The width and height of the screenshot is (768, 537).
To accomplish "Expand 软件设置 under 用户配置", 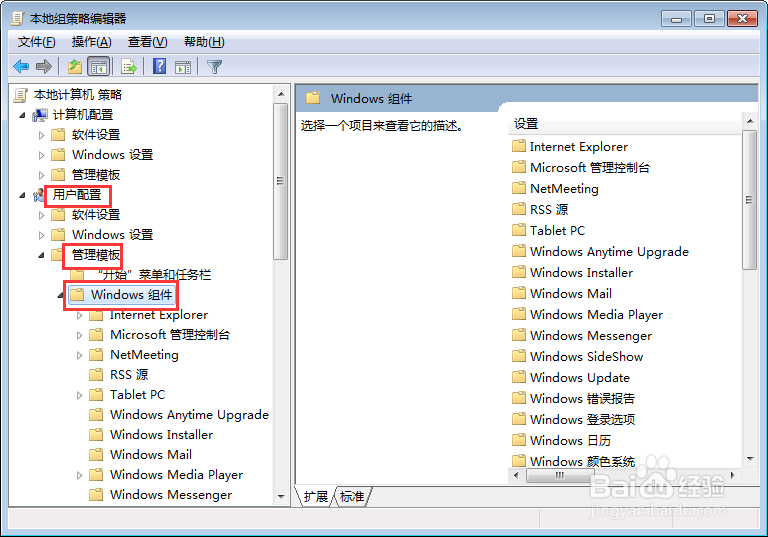I will 41,215.
